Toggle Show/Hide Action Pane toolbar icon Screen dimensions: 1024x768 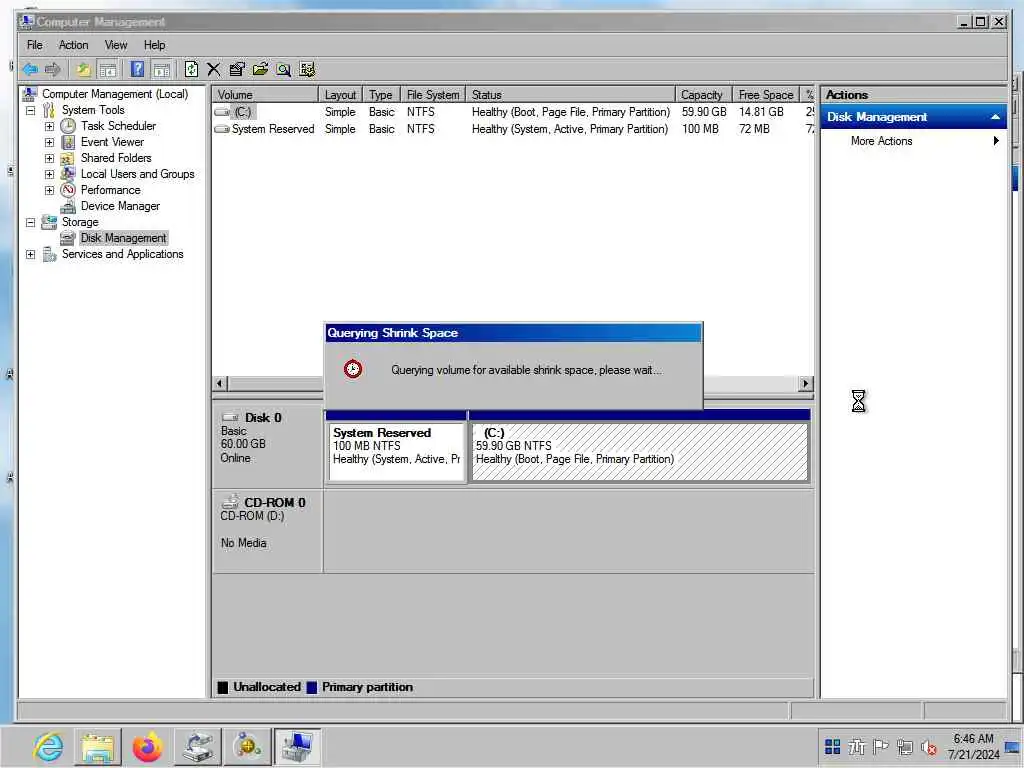pos(161,69)
